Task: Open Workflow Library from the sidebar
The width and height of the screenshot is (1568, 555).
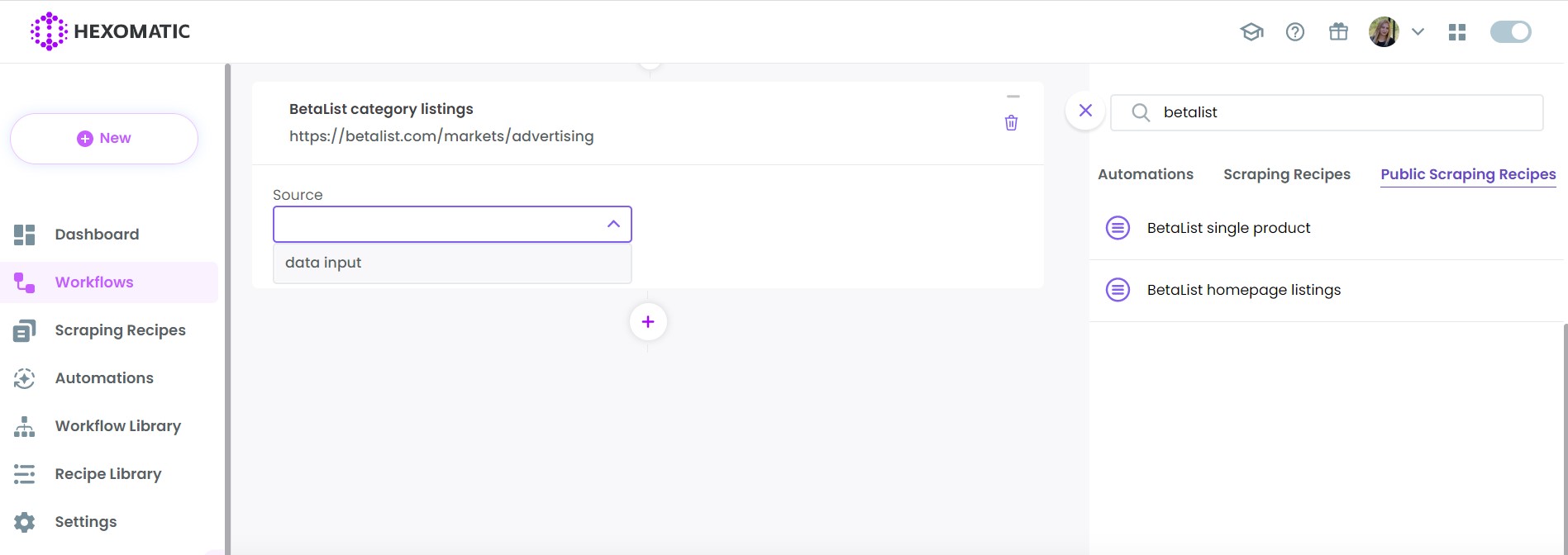Action: 117,425
